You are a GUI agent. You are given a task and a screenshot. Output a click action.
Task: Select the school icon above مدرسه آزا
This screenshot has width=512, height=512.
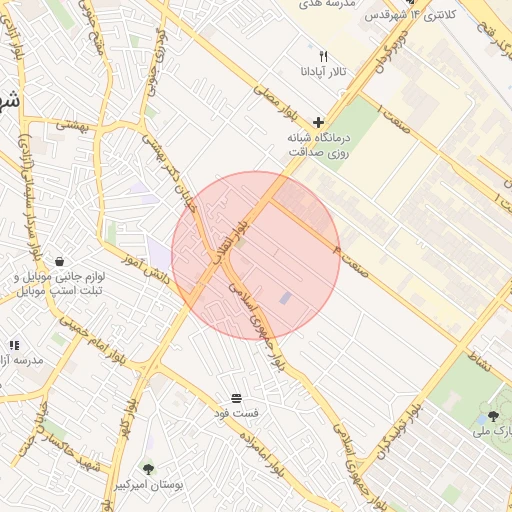click(14, 345)
